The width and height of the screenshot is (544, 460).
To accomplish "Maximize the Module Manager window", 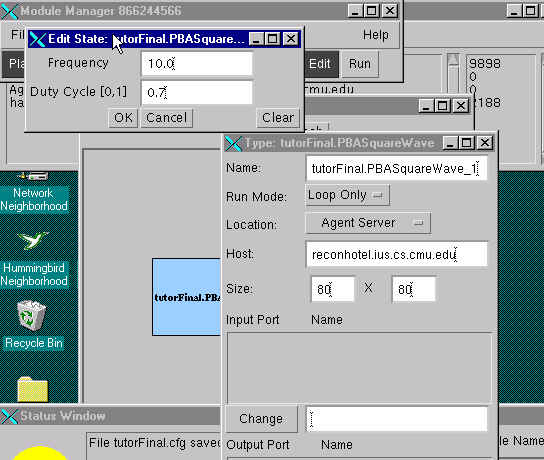I will 372,11.
